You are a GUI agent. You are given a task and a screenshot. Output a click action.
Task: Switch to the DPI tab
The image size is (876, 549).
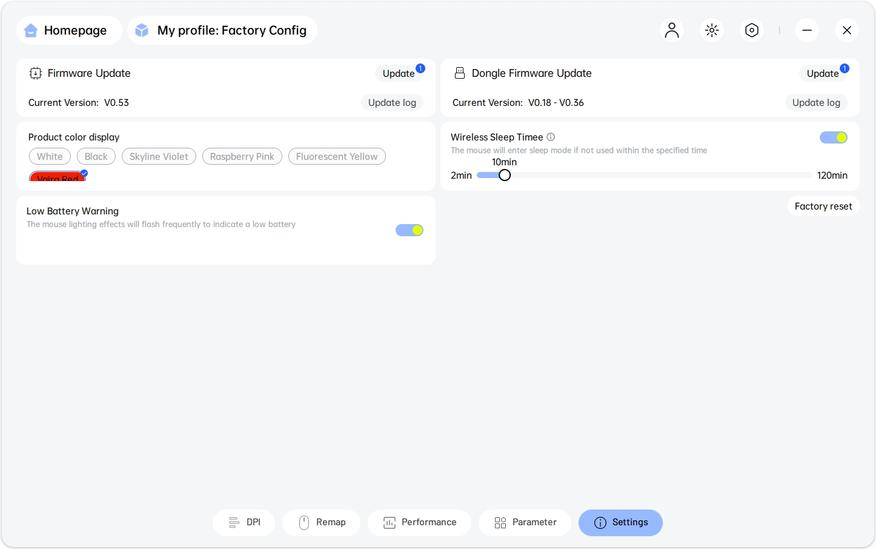(x=244, y=523)
